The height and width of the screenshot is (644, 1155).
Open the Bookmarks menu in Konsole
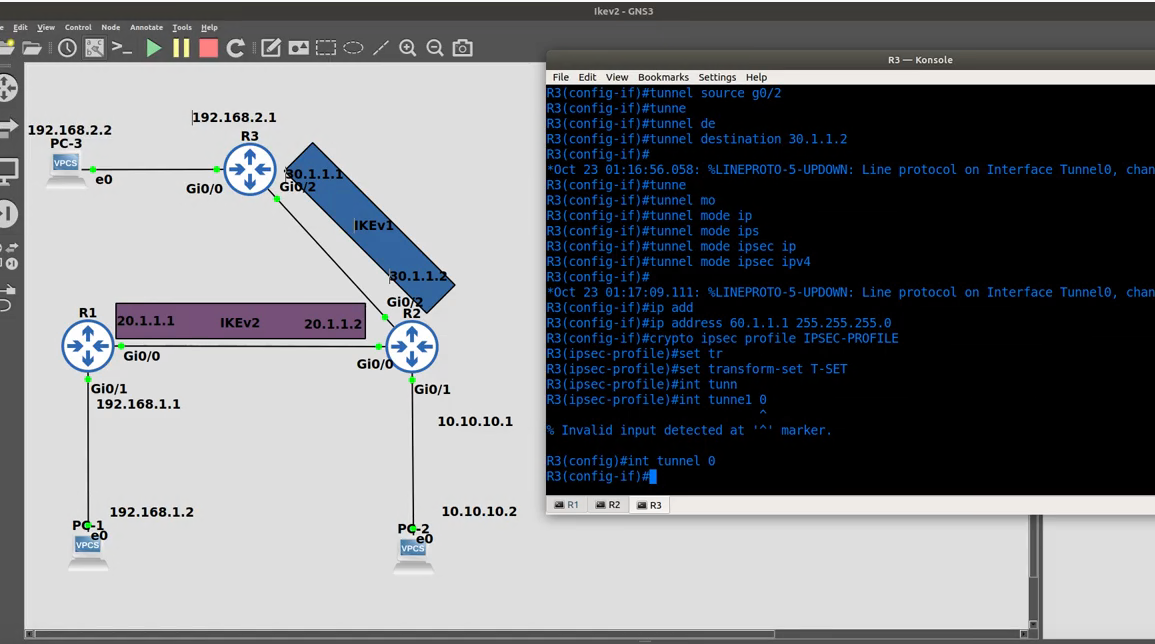[663, 77]
